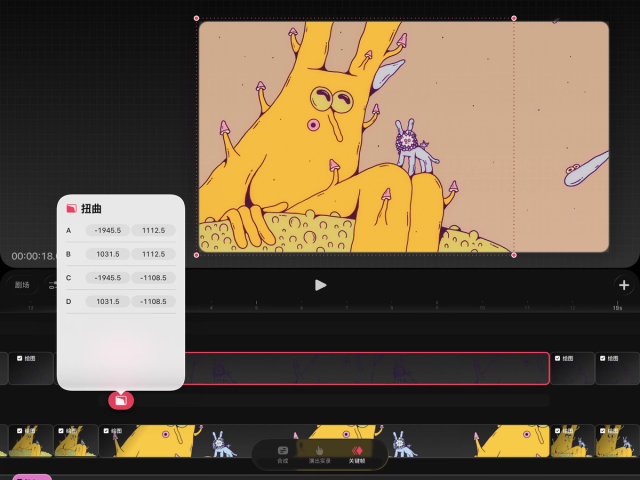Tap the plus add button

pyautogui.click(x=624, y=285)
